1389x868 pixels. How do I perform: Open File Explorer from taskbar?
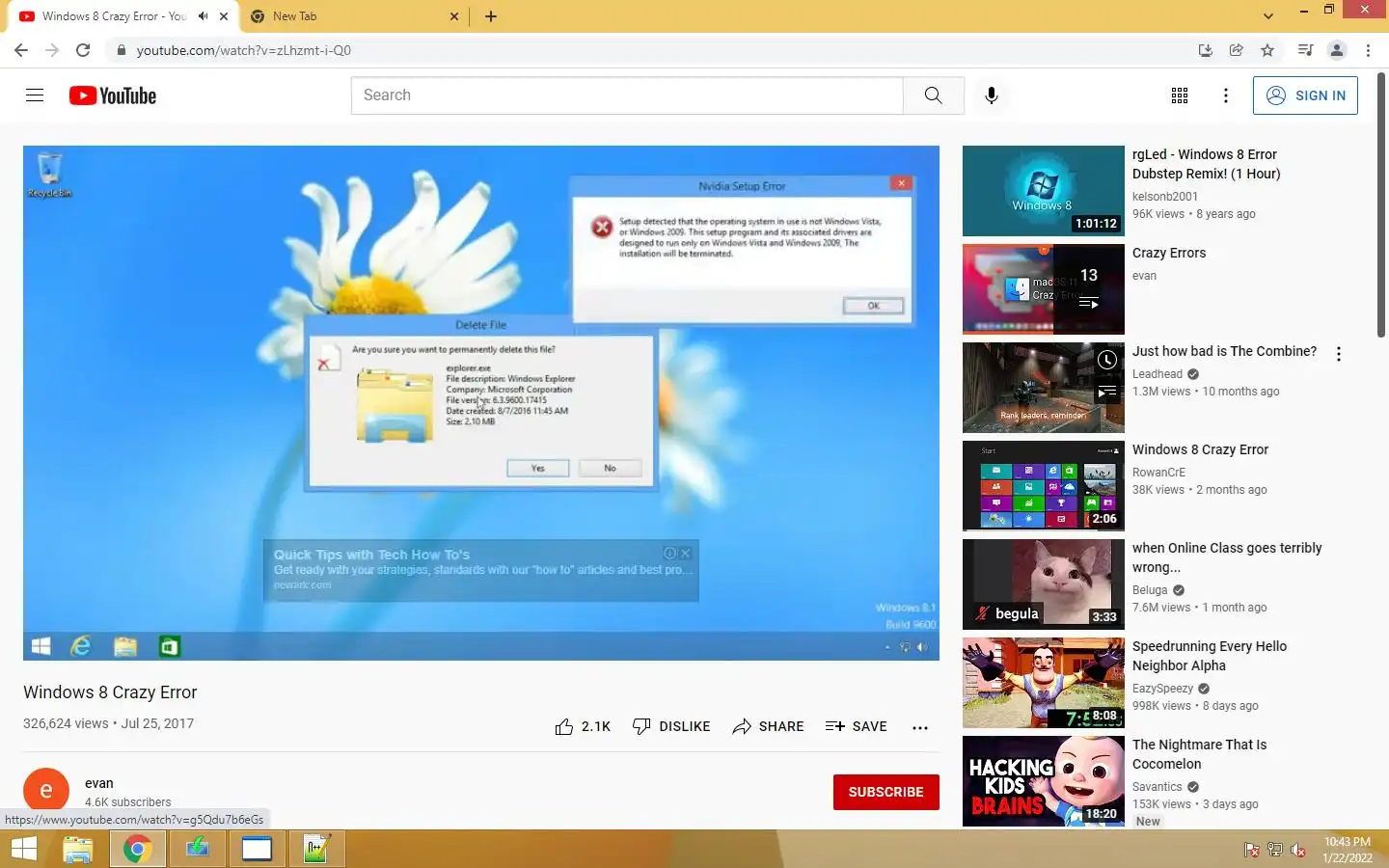tap(77, 849)
